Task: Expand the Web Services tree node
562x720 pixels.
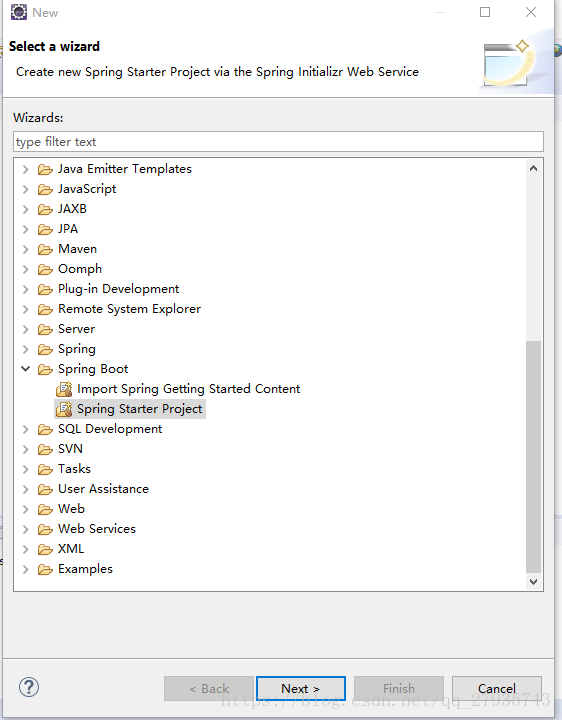Action: [x=26, y=529]
